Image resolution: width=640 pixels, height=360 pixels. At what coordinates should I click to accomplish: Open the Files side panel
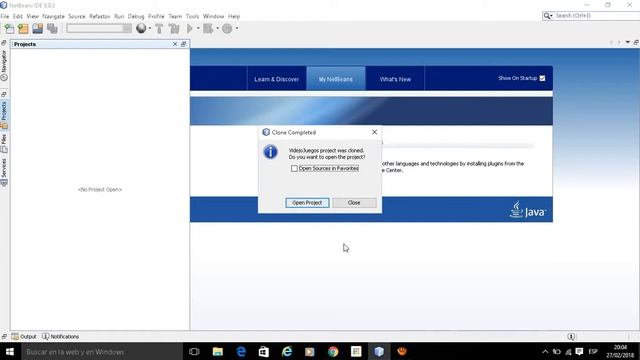click(x=4, y=144)
